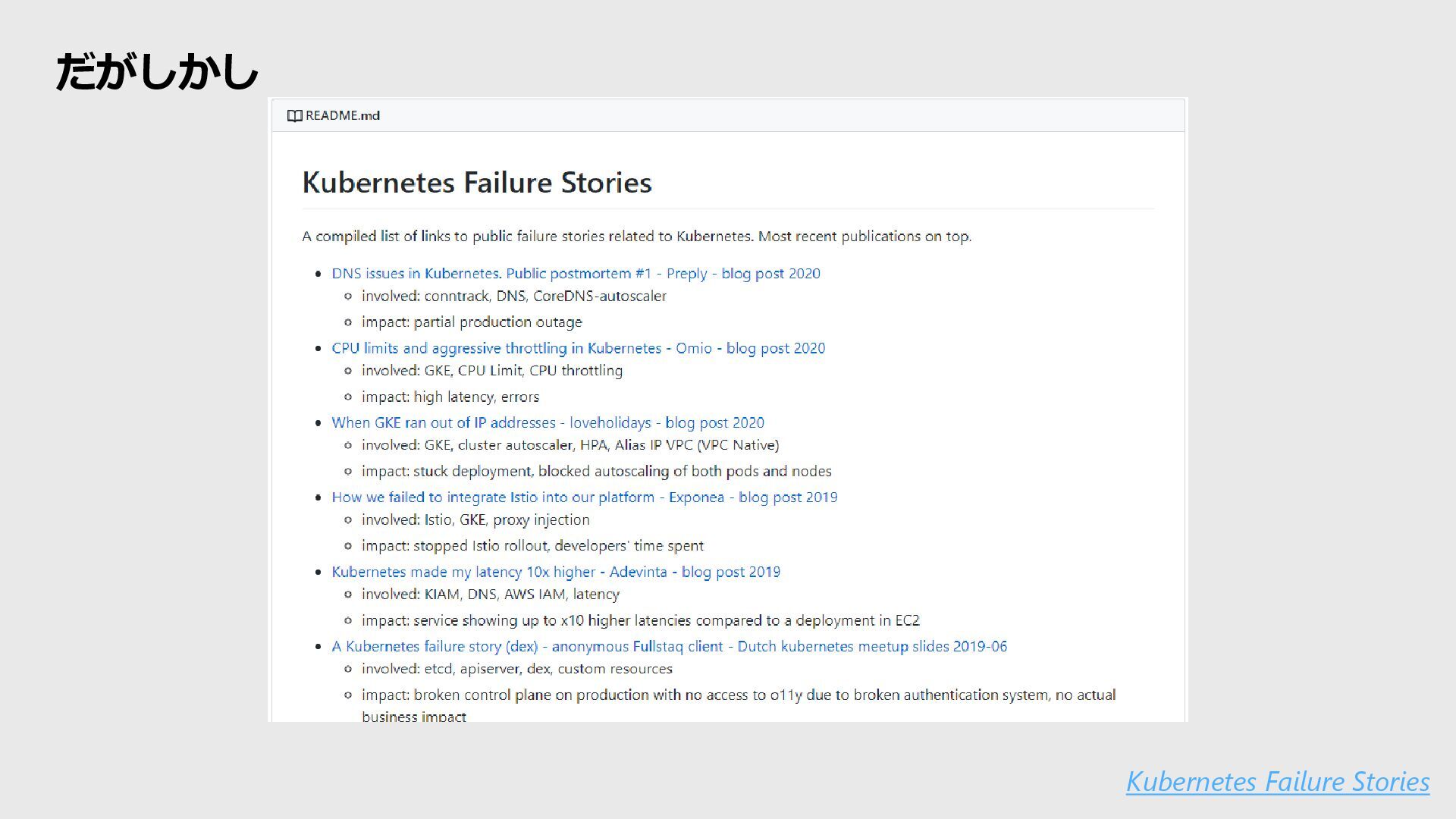Click the compiled list description paragraph
This screenshot has height=819, width=1456.
[636, 237]
